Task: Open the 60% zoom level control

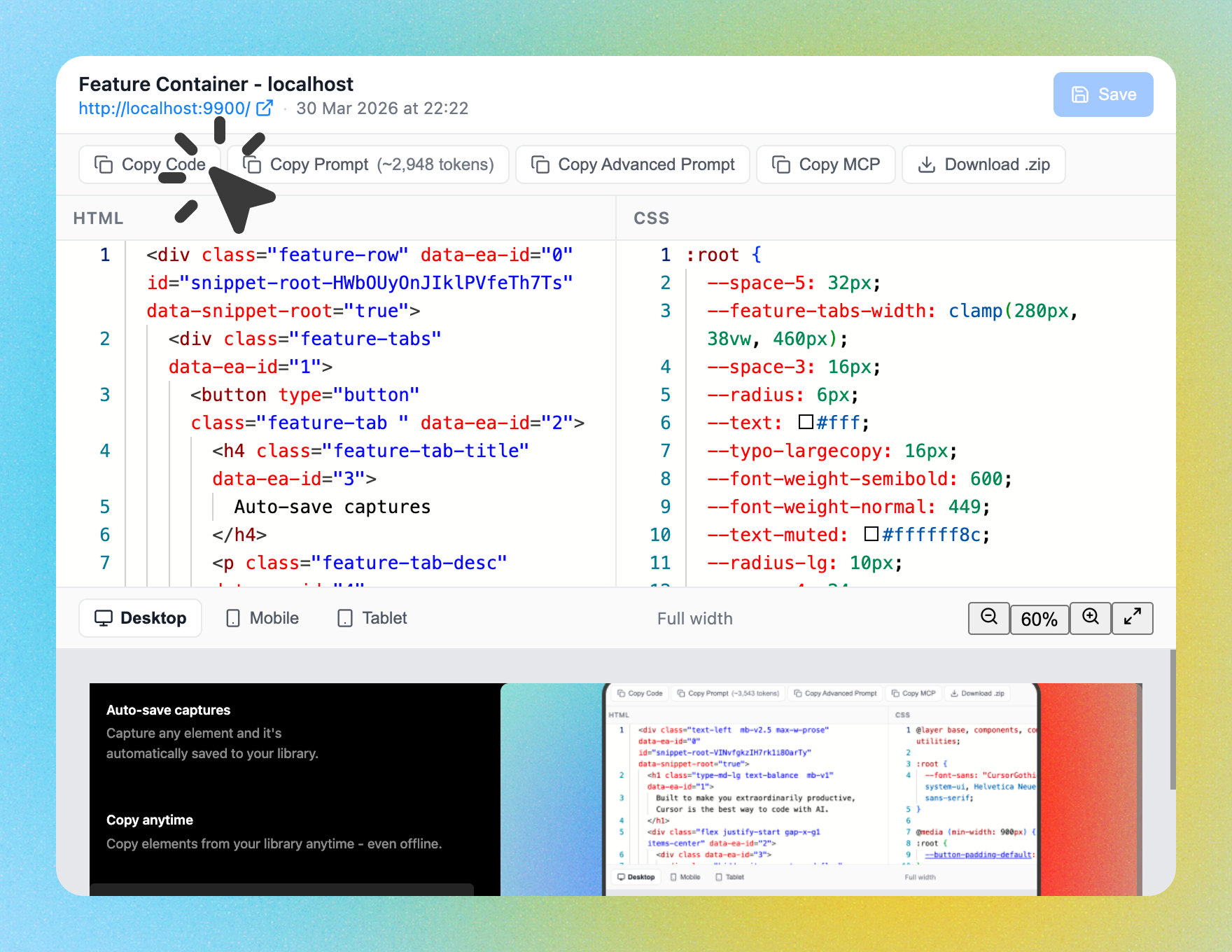Action: coord(1039,618)
